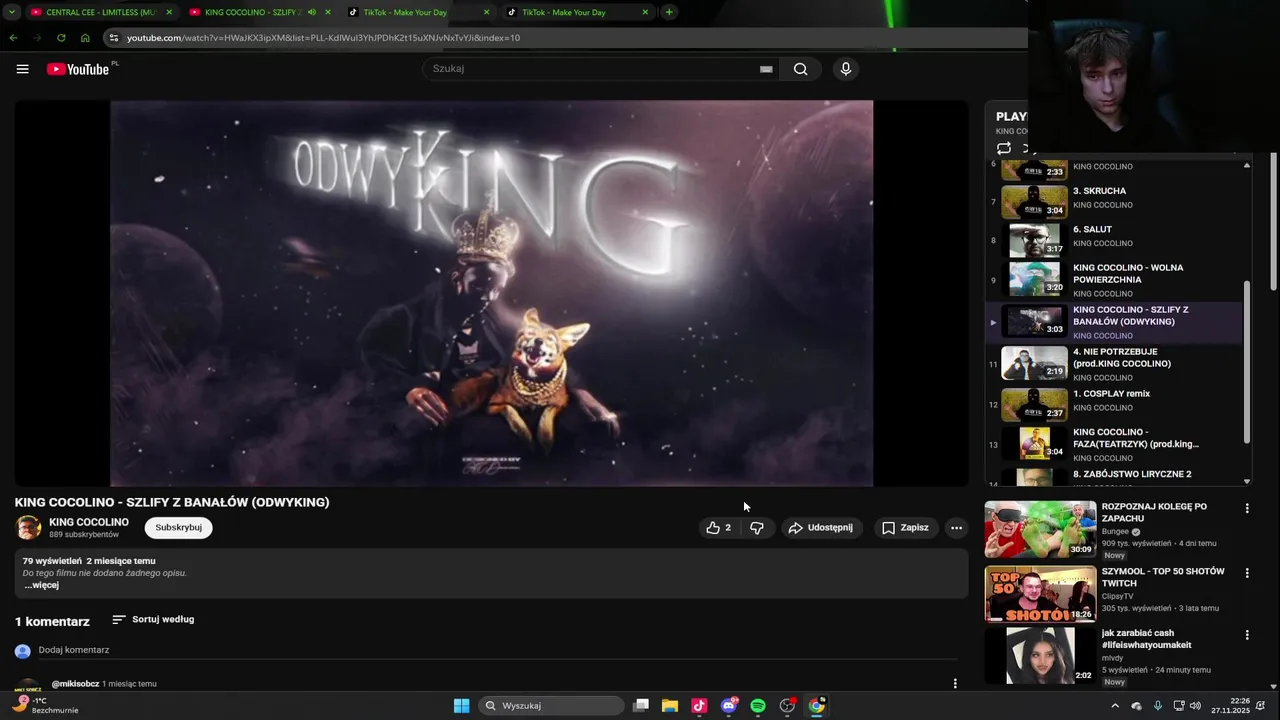Open commenter @mikisobcz profile link
The image size is (1280, 720).
tap(75, 684)
